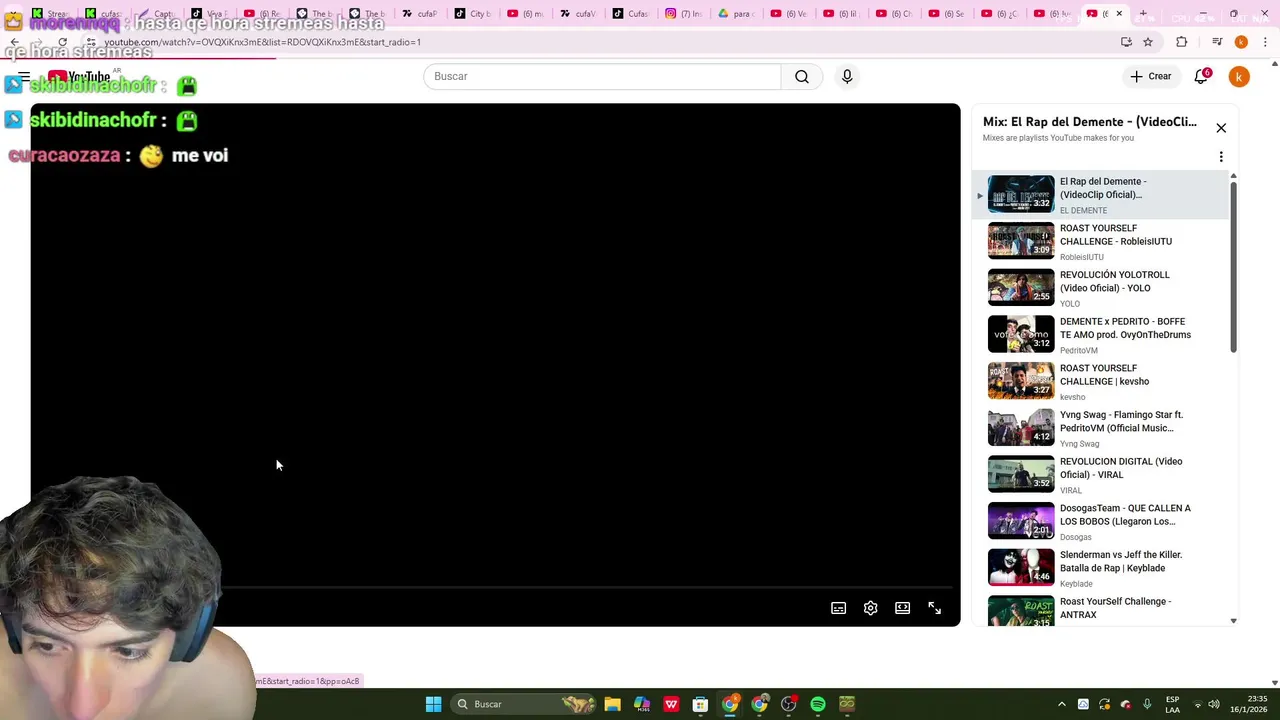Click the playlist scrollbar down arrow

[1233, 621]
